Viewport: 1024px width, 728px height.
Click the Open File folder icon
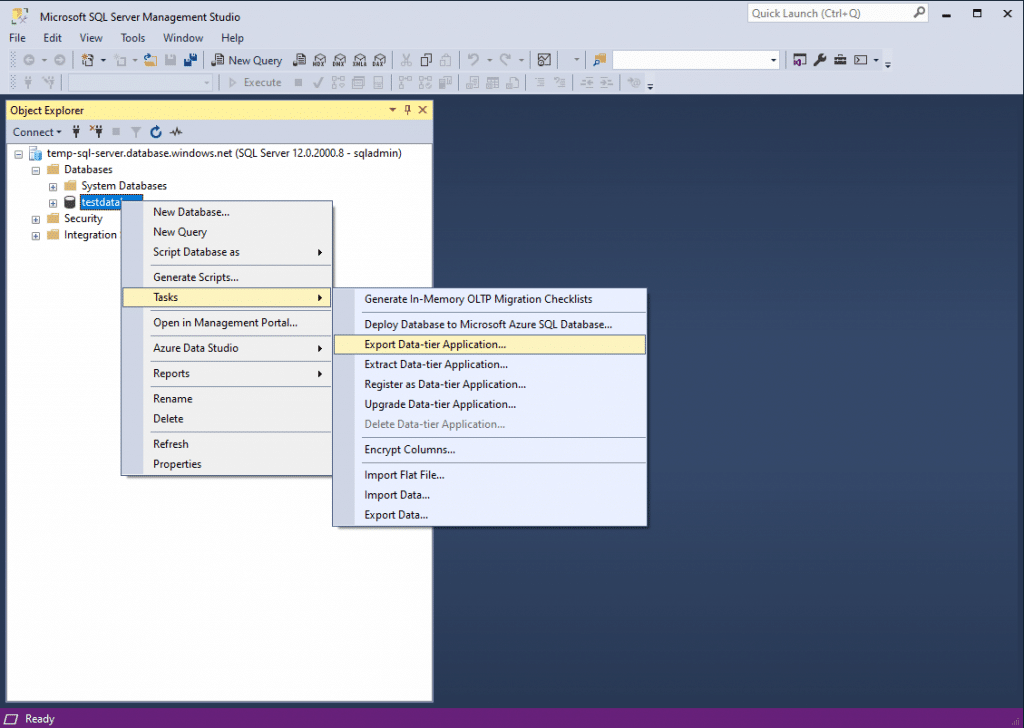[x=150, y=60]
